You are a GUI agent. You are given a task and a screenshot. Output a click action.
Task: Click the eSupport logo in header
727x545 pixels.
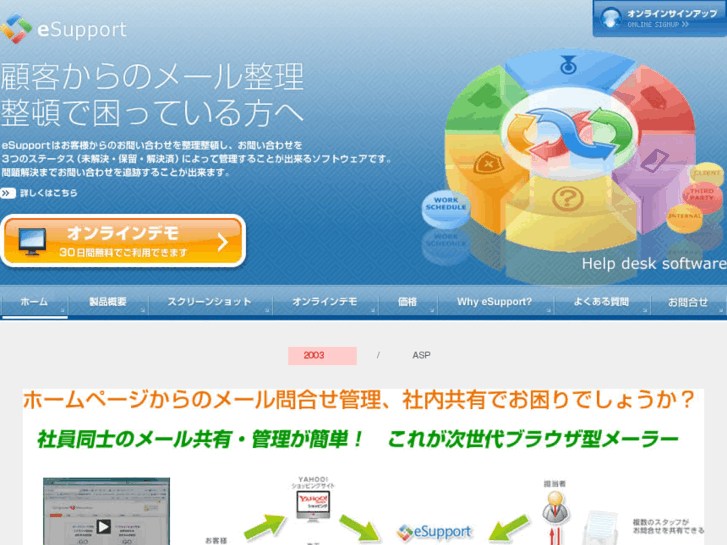click(64, 29)
